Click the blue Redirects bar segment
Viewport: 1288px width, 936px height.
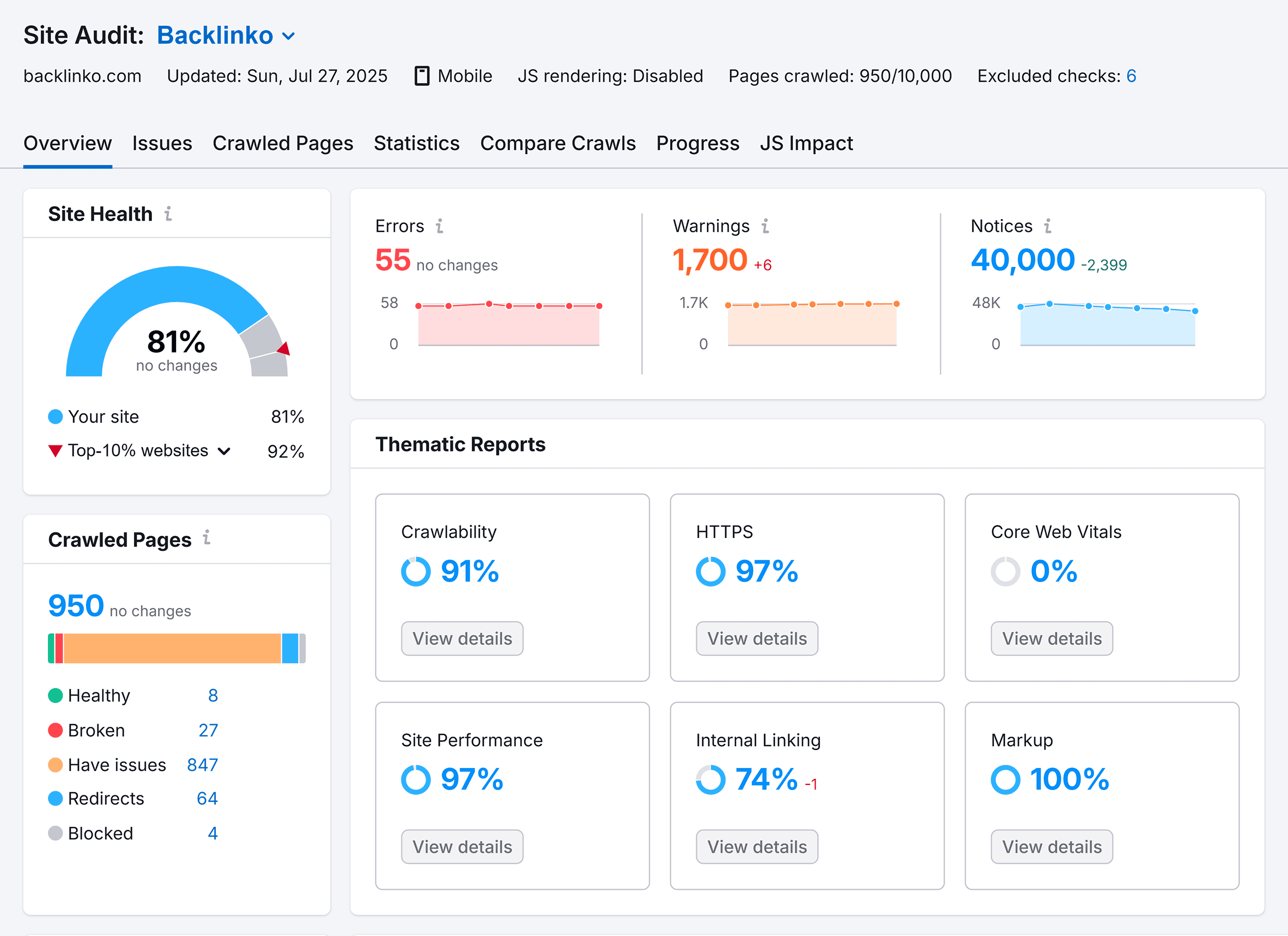click(290, 648)
